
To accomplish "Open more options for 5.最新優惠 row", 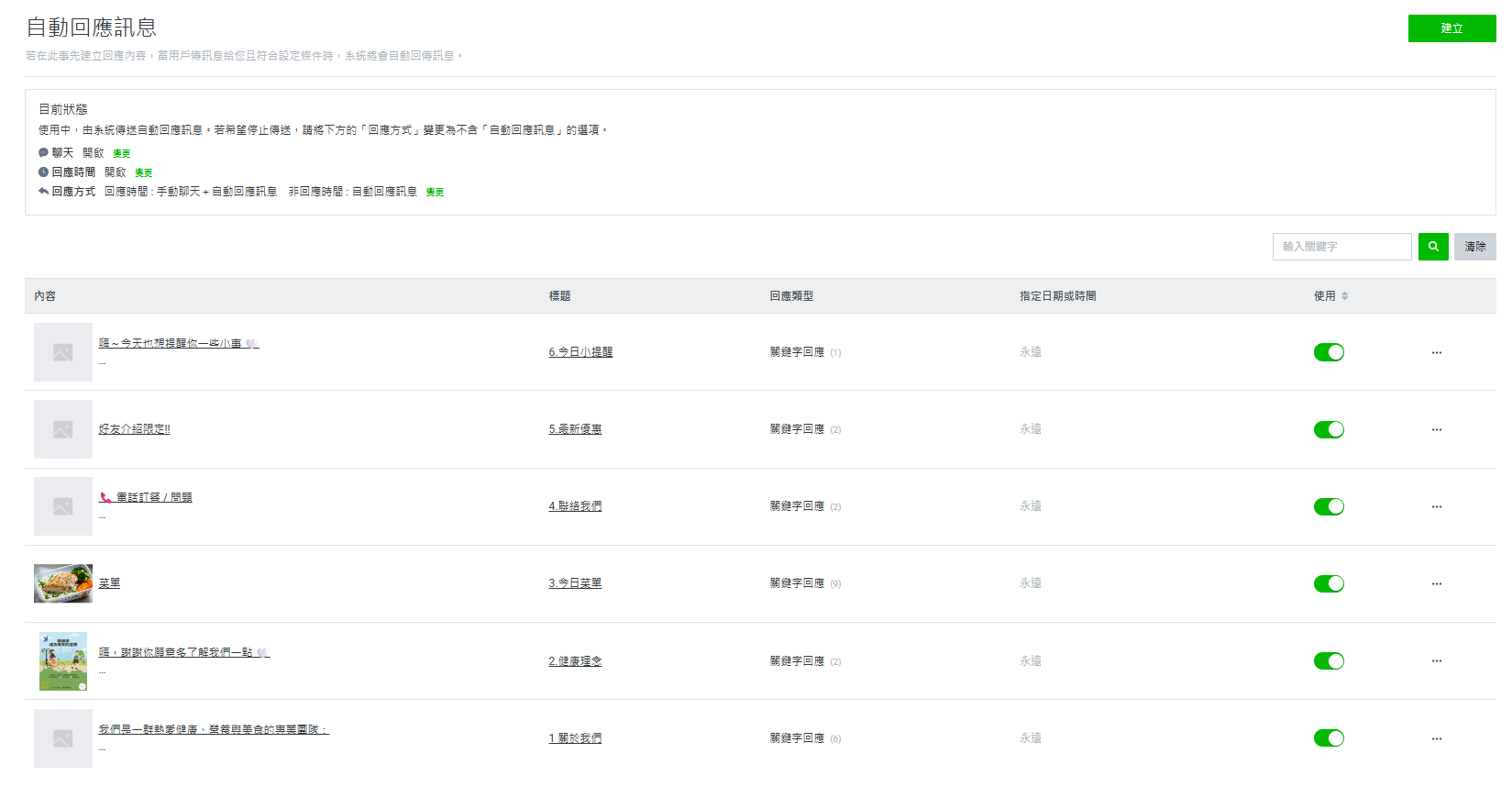I will tap(1436, 430).
